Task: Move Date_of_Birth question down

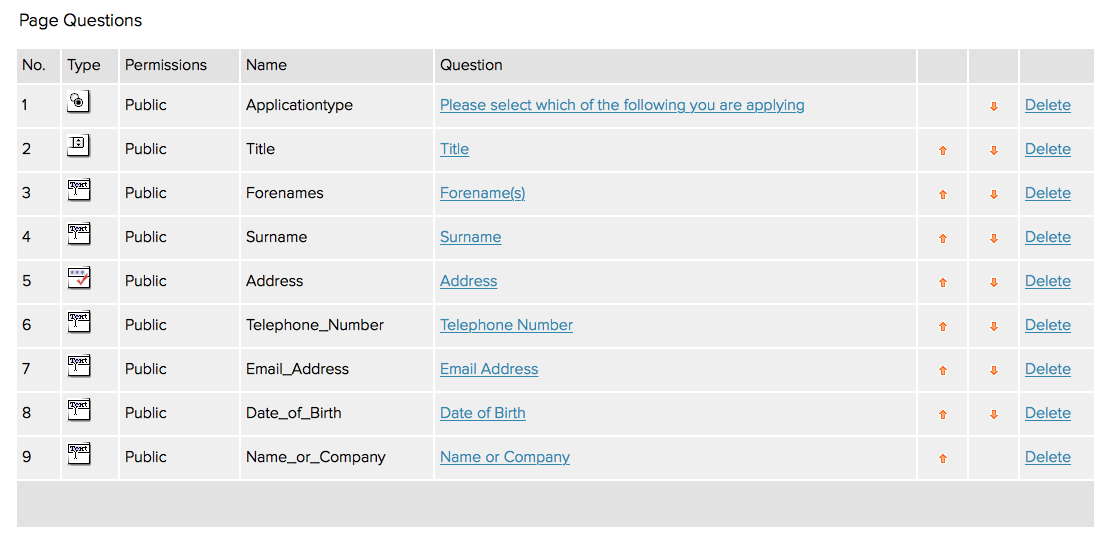Action: 994,415
